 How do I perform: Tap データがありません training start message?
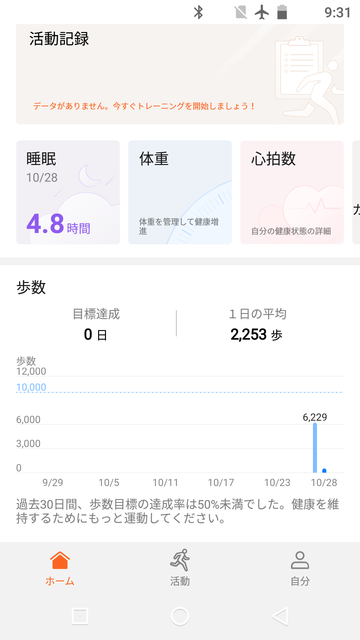pos(144,106)
